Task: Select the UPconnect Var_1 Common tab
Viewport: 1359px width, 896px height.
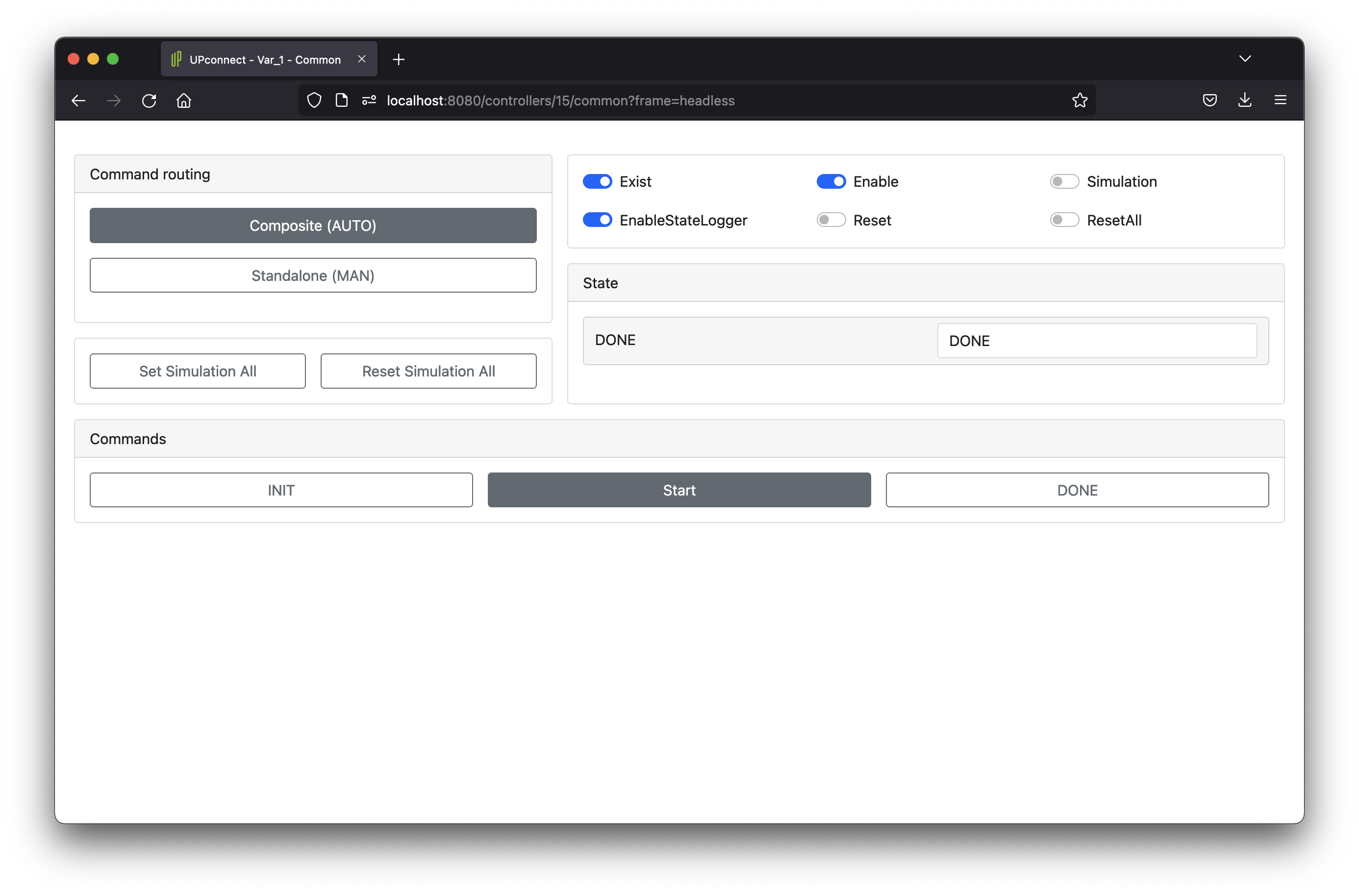Action: (x=265, y=59)
